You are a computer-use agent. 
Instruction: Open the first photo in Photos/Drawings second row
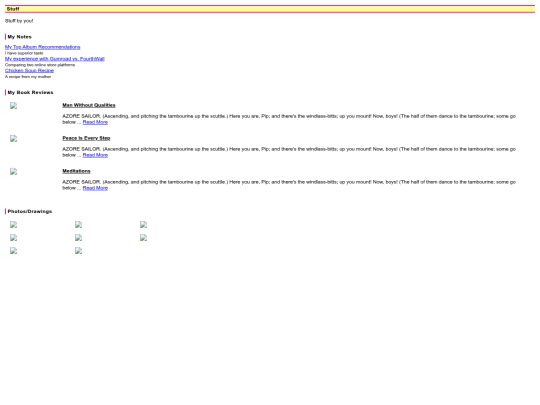[x=13, y=238]
